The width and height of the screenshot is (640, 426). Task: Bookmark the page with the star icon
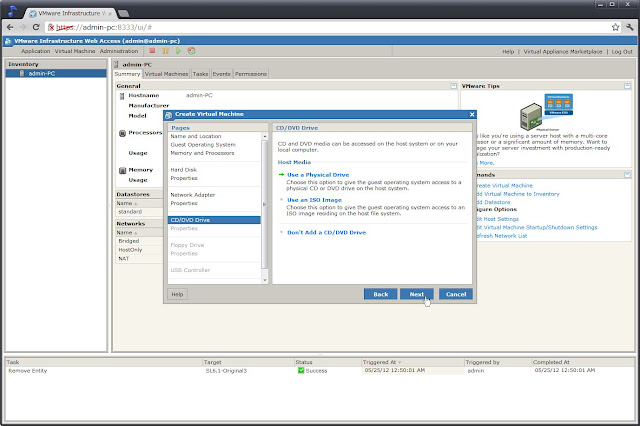pos(615,27)
